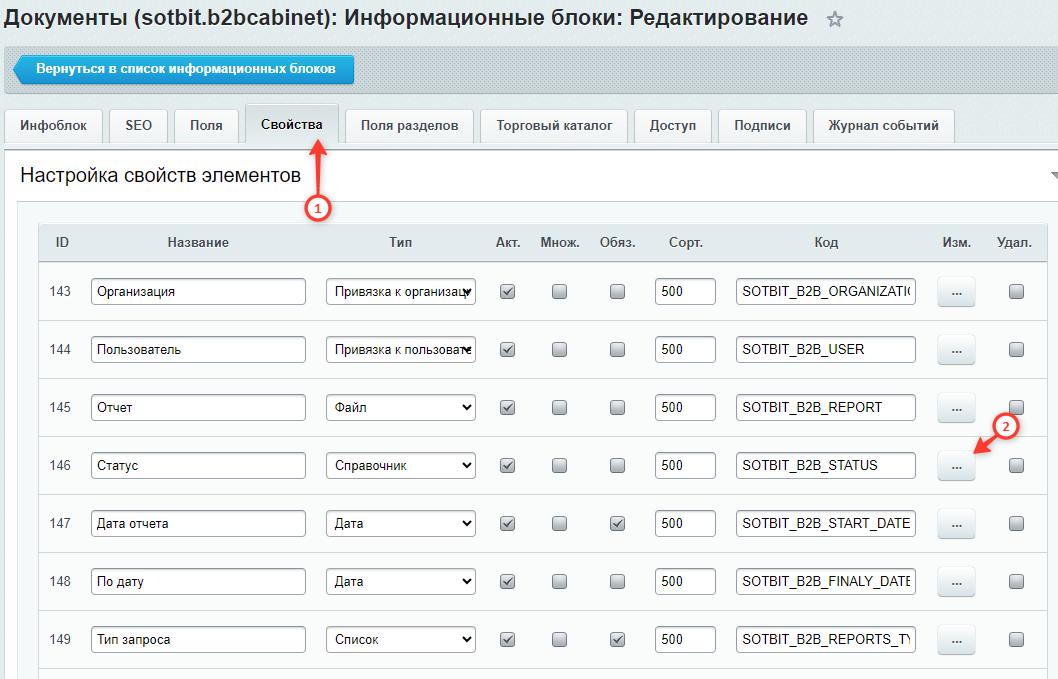
Task: Edit sort value for Отчет row
Action: pyautogui.click(x=685, y=408)
